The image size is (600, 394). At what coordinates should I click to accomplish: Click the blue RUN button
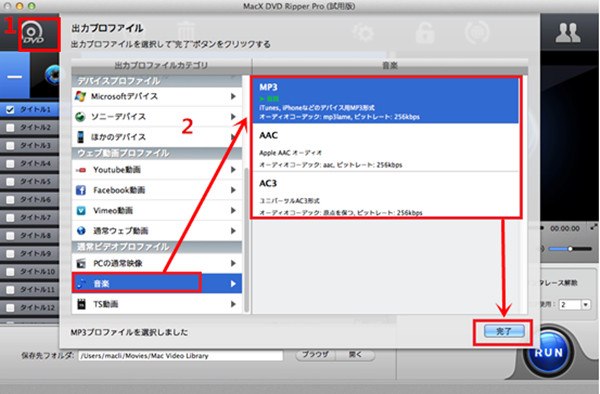(x=548, y=352)
